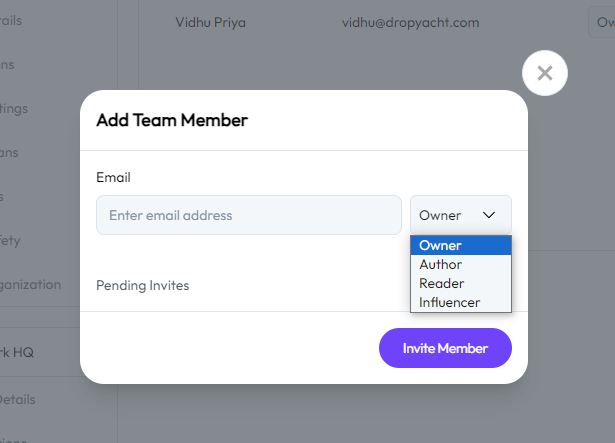Image resolution: width=615 pixels, height=443 pixels.
Task: Open the sidebar item ending in tings
Action: [x=14, y=109]
